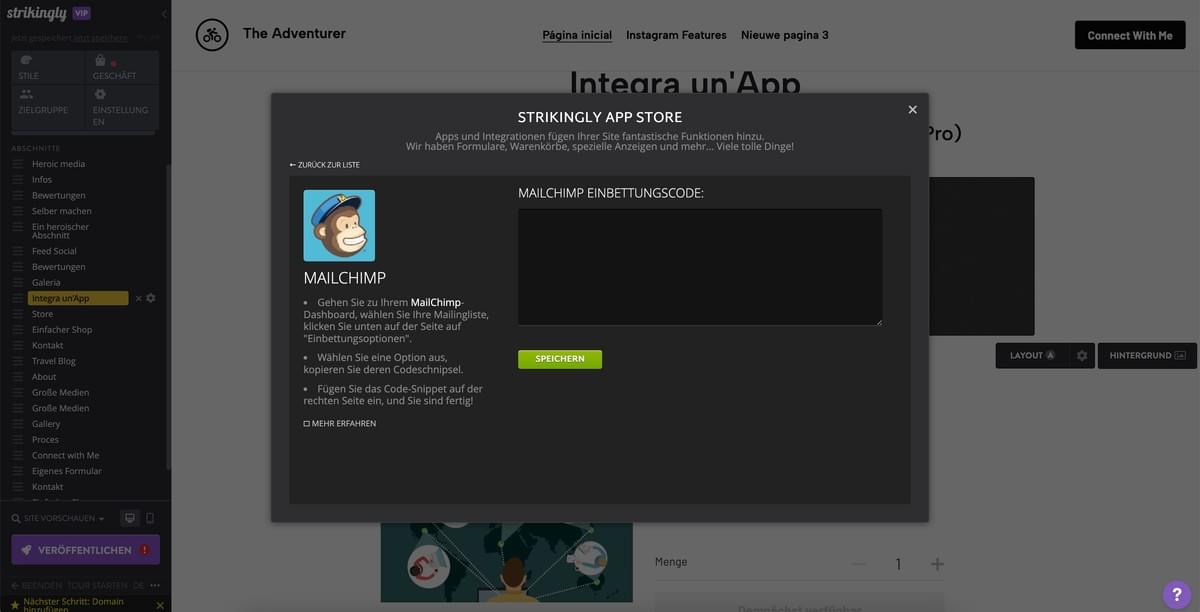Open settings gear for Integra un'App section

tap(151, 298)
